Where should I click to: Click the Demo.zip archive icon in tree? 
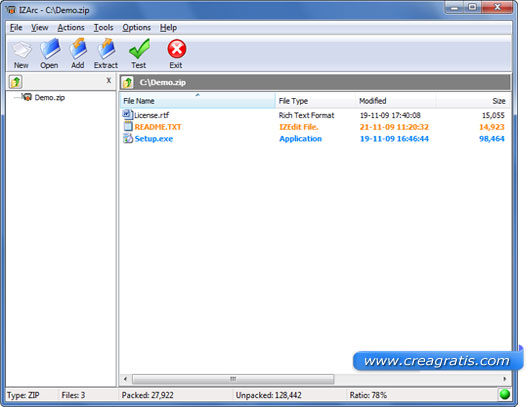click(27, 97)
